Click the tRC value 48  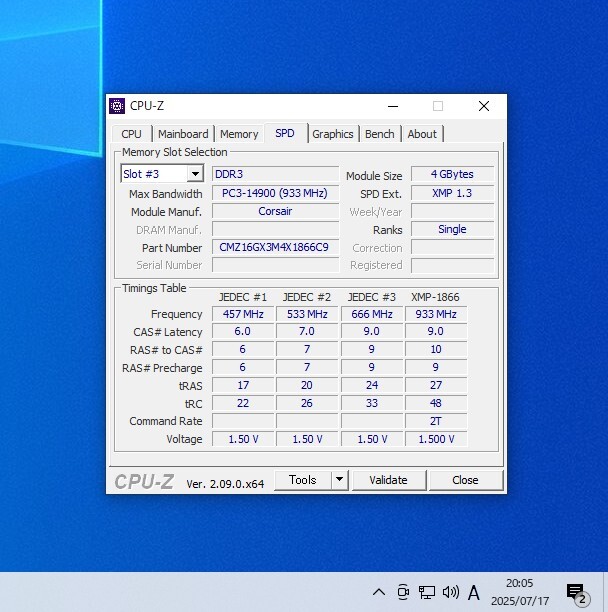point(436,403)
